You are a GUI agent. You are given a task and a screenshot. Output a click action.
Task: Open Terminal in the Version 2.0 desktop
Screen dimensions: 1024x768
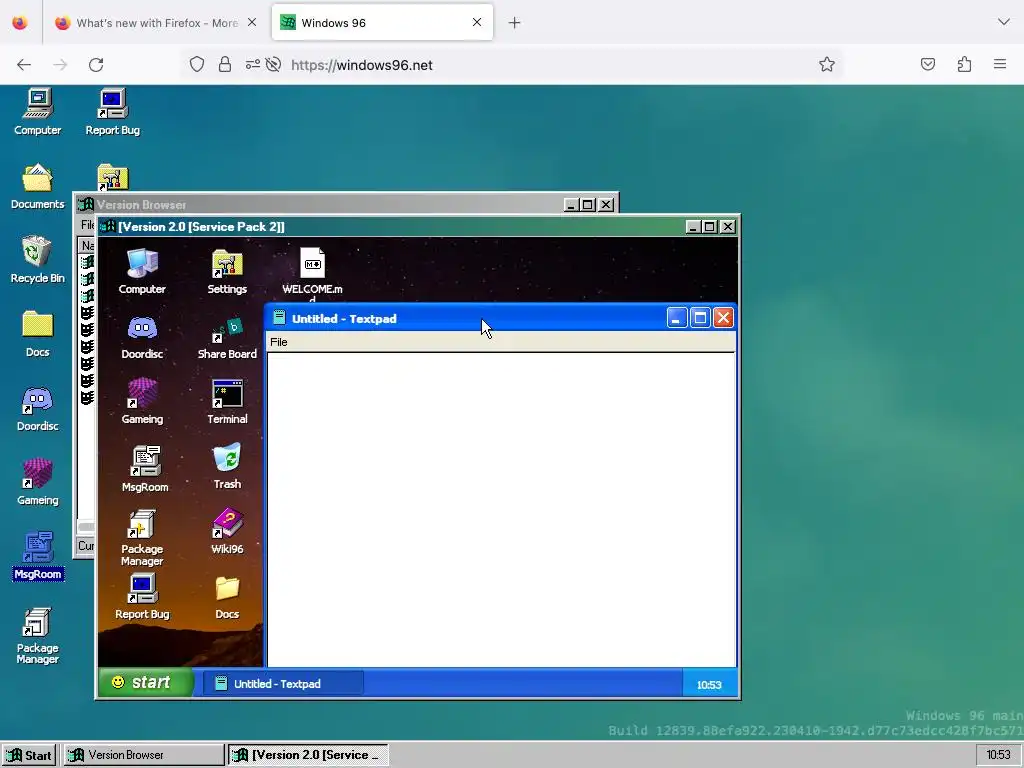(227, 402)
